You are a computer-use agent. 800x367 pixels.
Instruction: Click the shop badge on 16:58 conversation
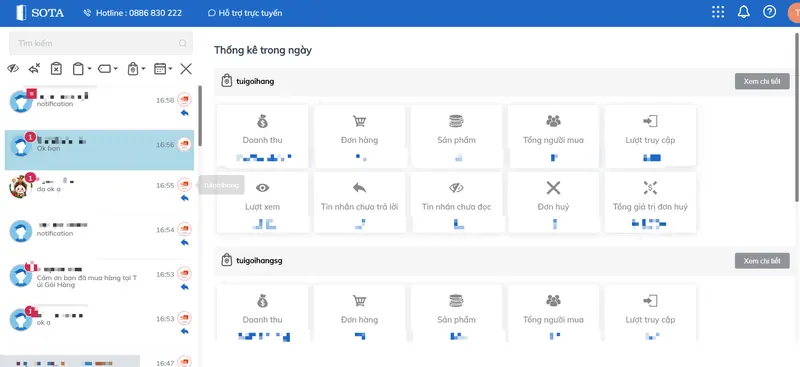pyautogui.click(x=184, y=100)
